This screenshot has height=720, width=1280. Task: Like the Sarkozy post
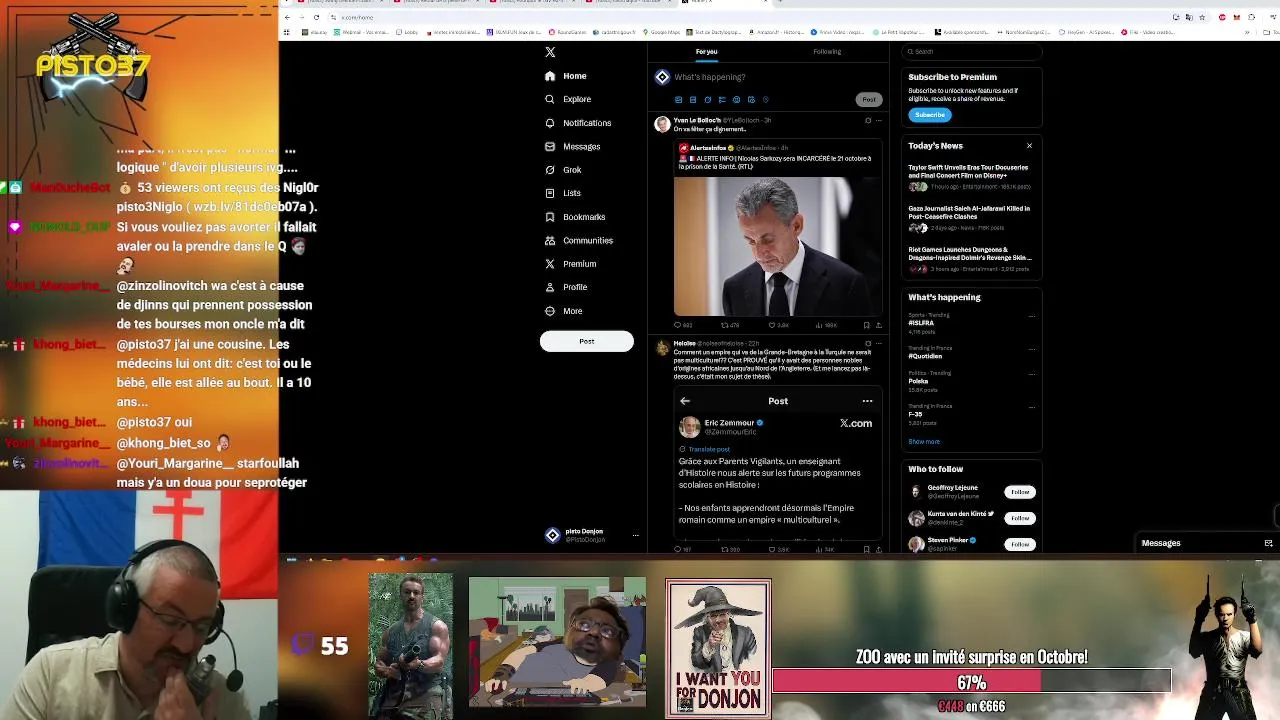point(778,325)
